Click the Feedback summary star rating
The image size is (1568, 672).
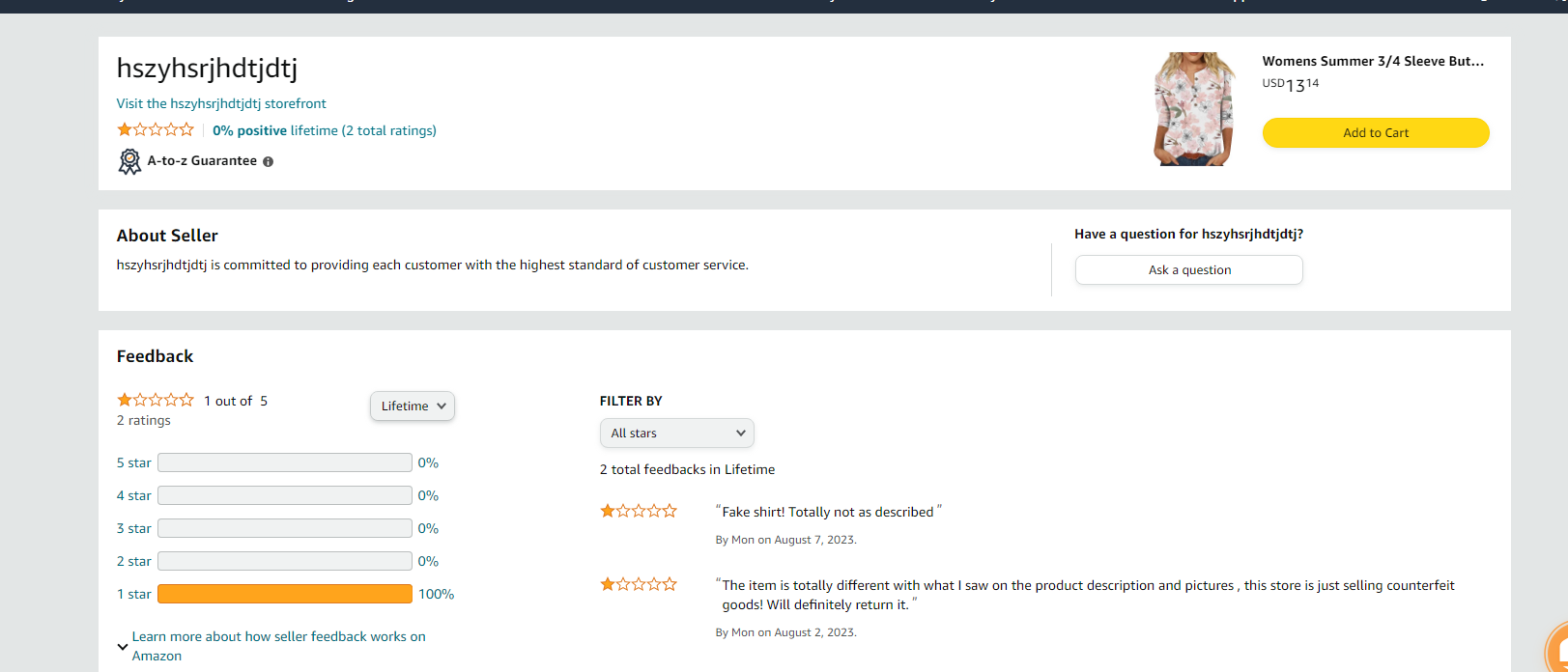point(156,400)
